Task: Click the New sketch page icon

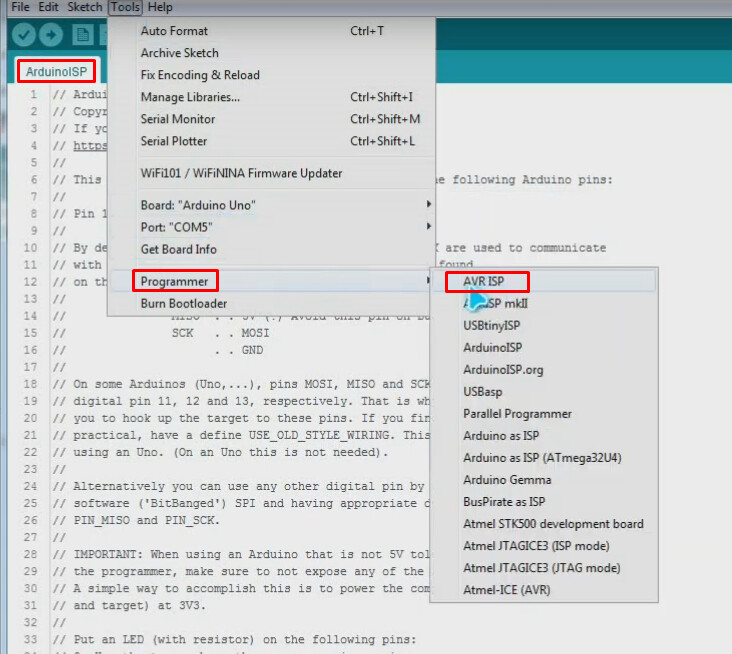Action: [x=83, y=34]
